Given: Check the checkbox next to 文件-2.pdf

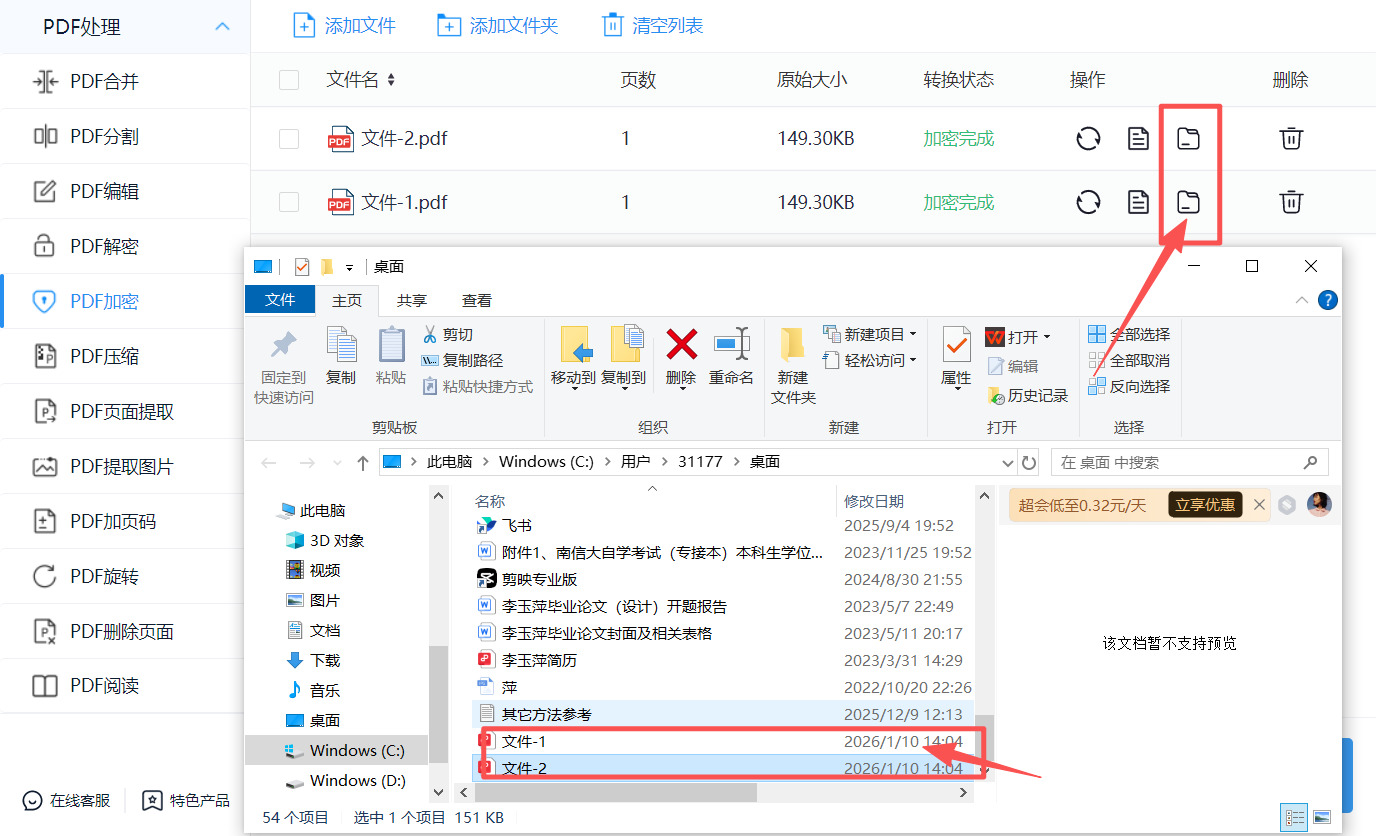Looking at the screenshot, I should [289, 138].
